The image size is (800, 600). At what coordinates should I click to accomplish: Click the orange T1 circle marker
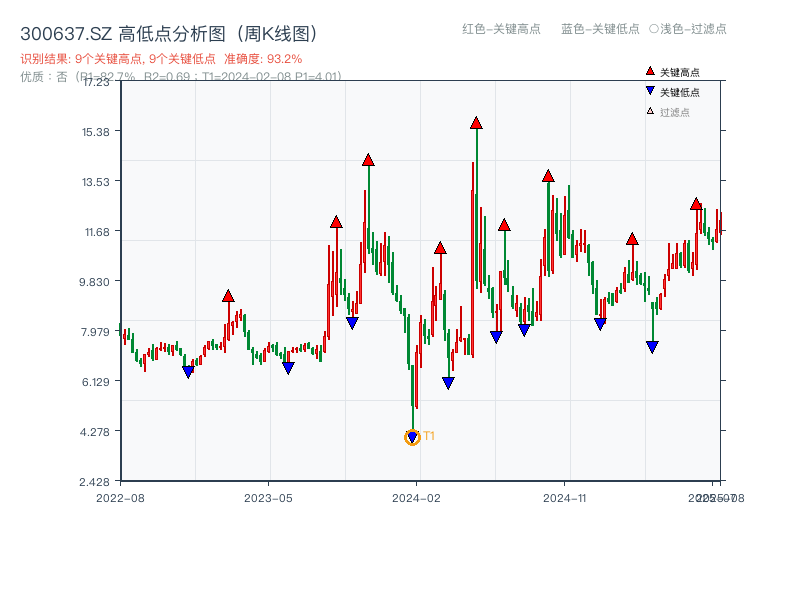click(411, 436)
